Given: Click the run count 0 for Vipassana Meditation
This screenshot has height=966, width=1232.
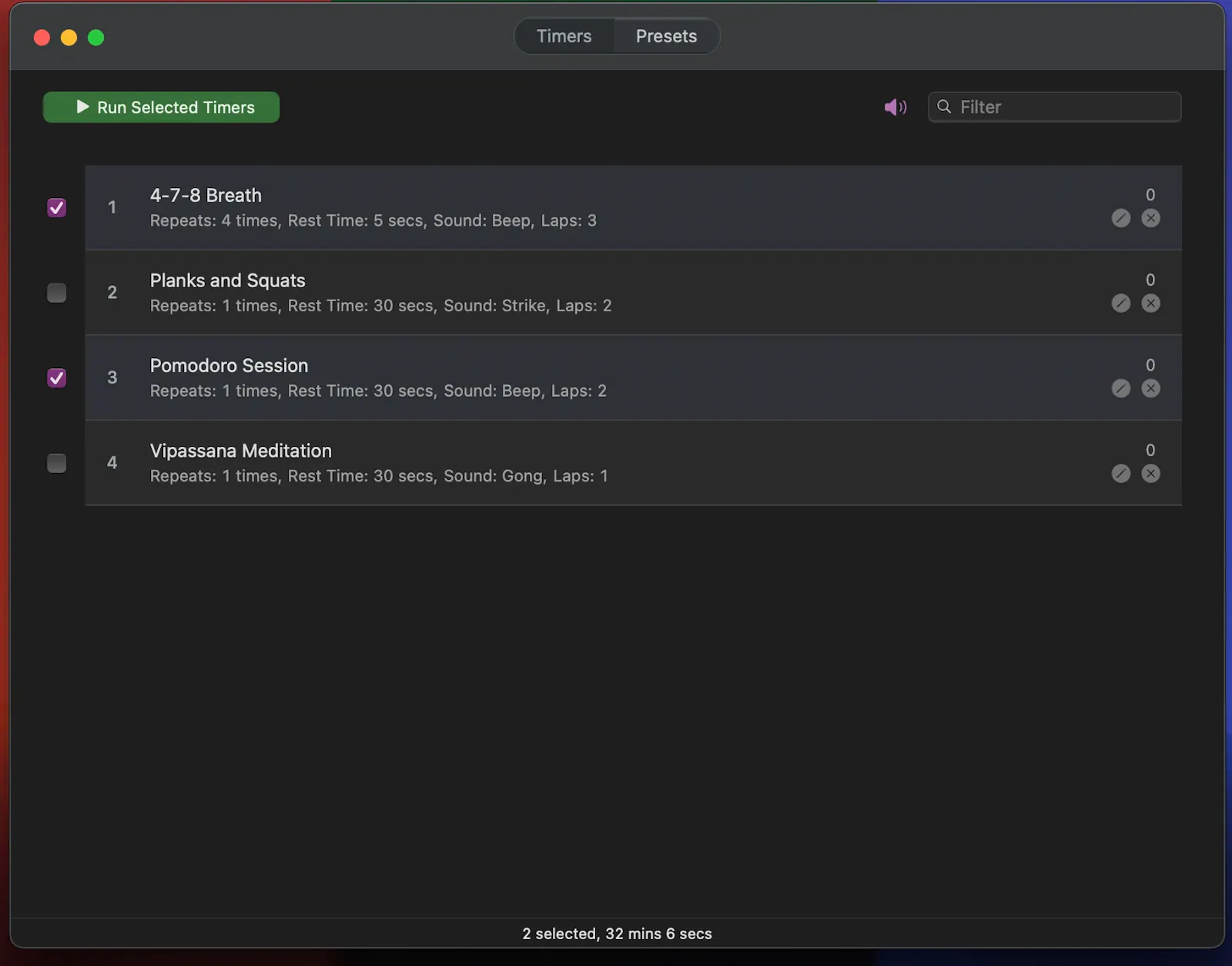Looking at the screenshot, I should (x=1150, y=450).
